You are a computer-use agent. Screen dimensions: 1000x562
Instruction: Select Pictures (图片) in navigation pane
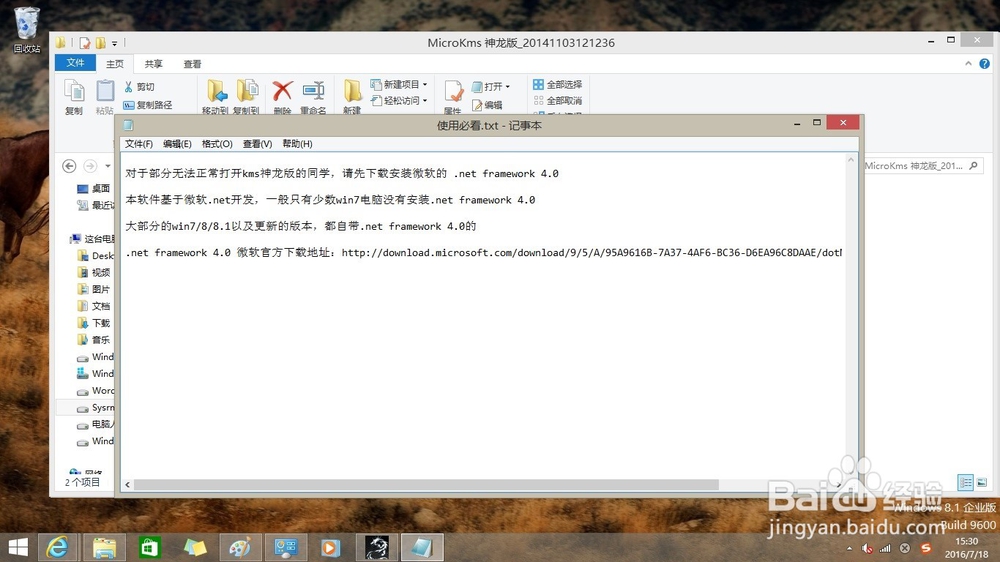(x=94, y=289)
